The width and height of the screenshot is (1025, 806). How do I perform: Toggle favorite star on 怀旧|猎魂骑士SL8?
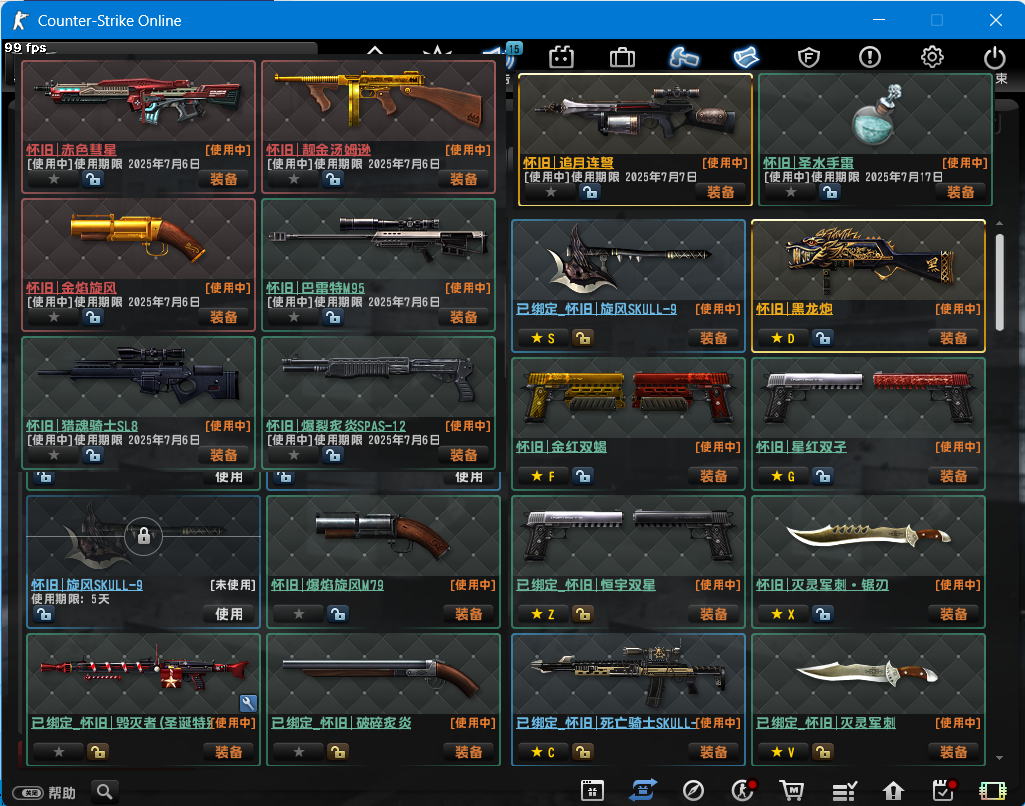[x=54, y=454]
